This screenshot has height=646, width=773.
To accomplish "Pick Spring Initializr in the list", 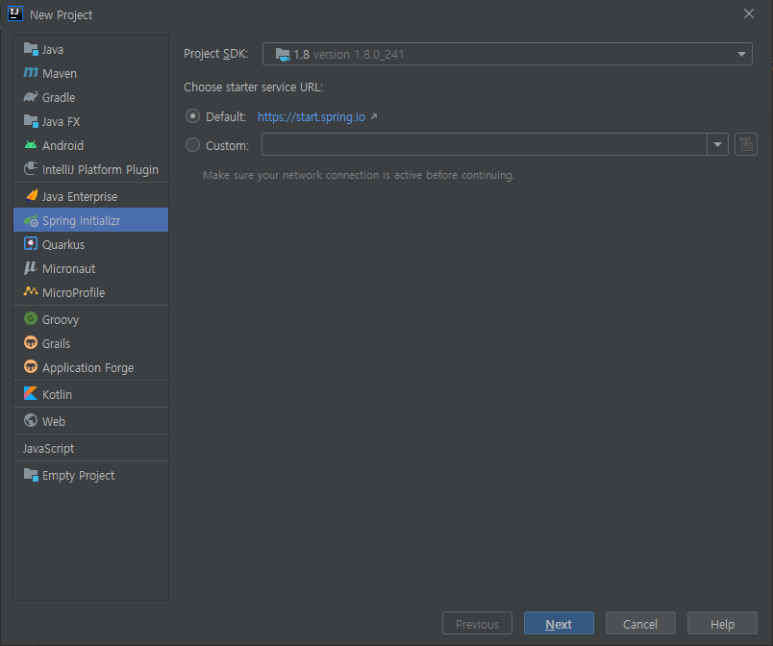I will 91,220.
